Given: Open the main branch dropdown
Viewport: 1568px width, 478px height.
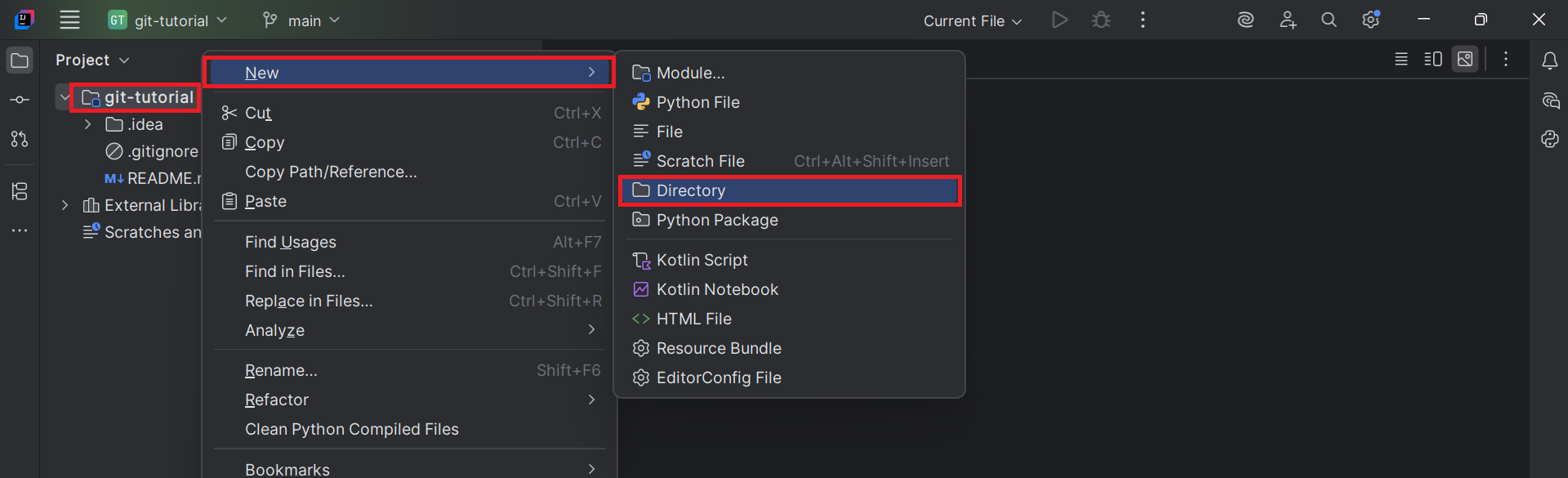Looking at the screenshot, I should (301, 20).
